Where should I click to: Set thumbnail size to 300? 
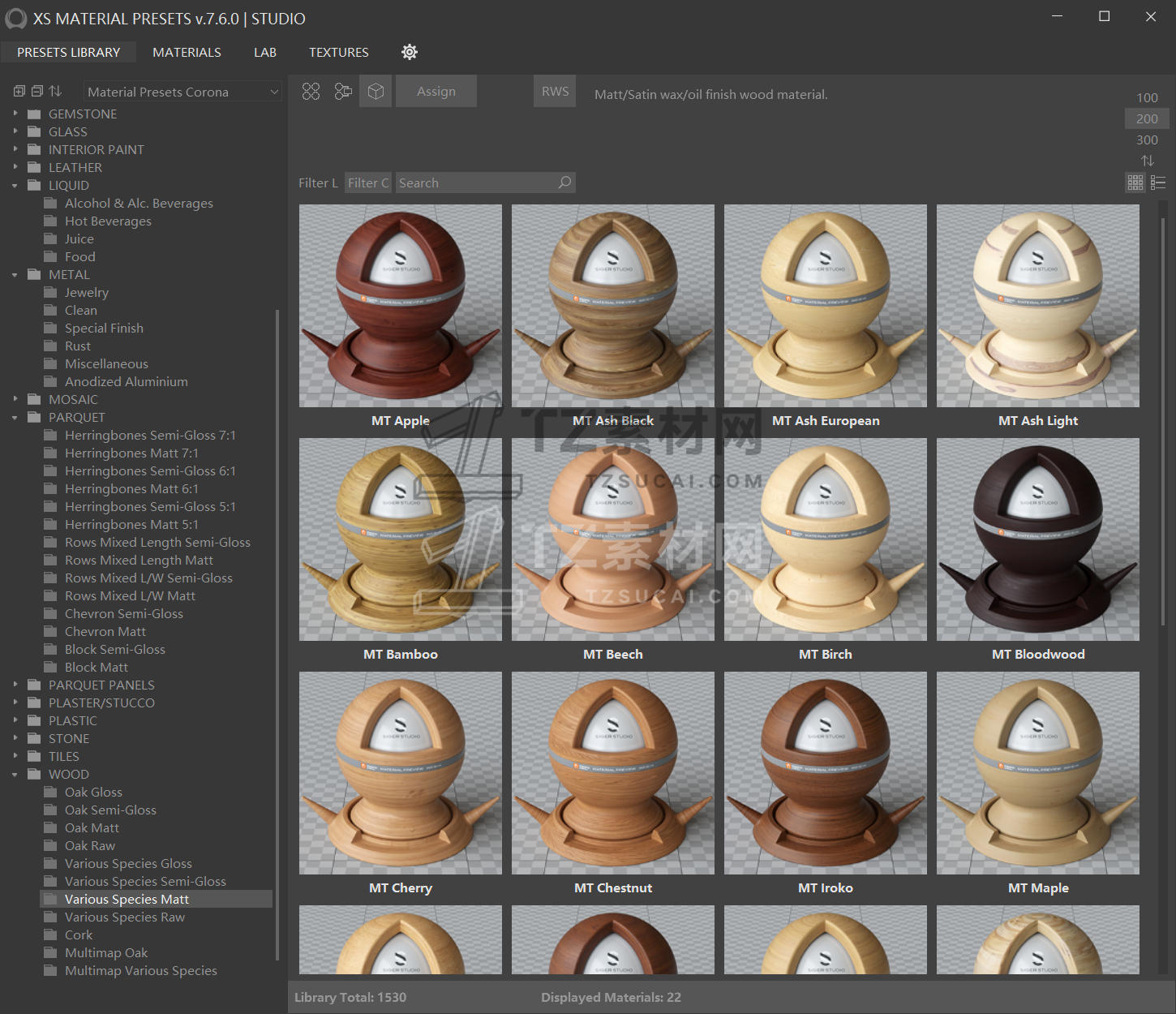tap(1147, 140)
